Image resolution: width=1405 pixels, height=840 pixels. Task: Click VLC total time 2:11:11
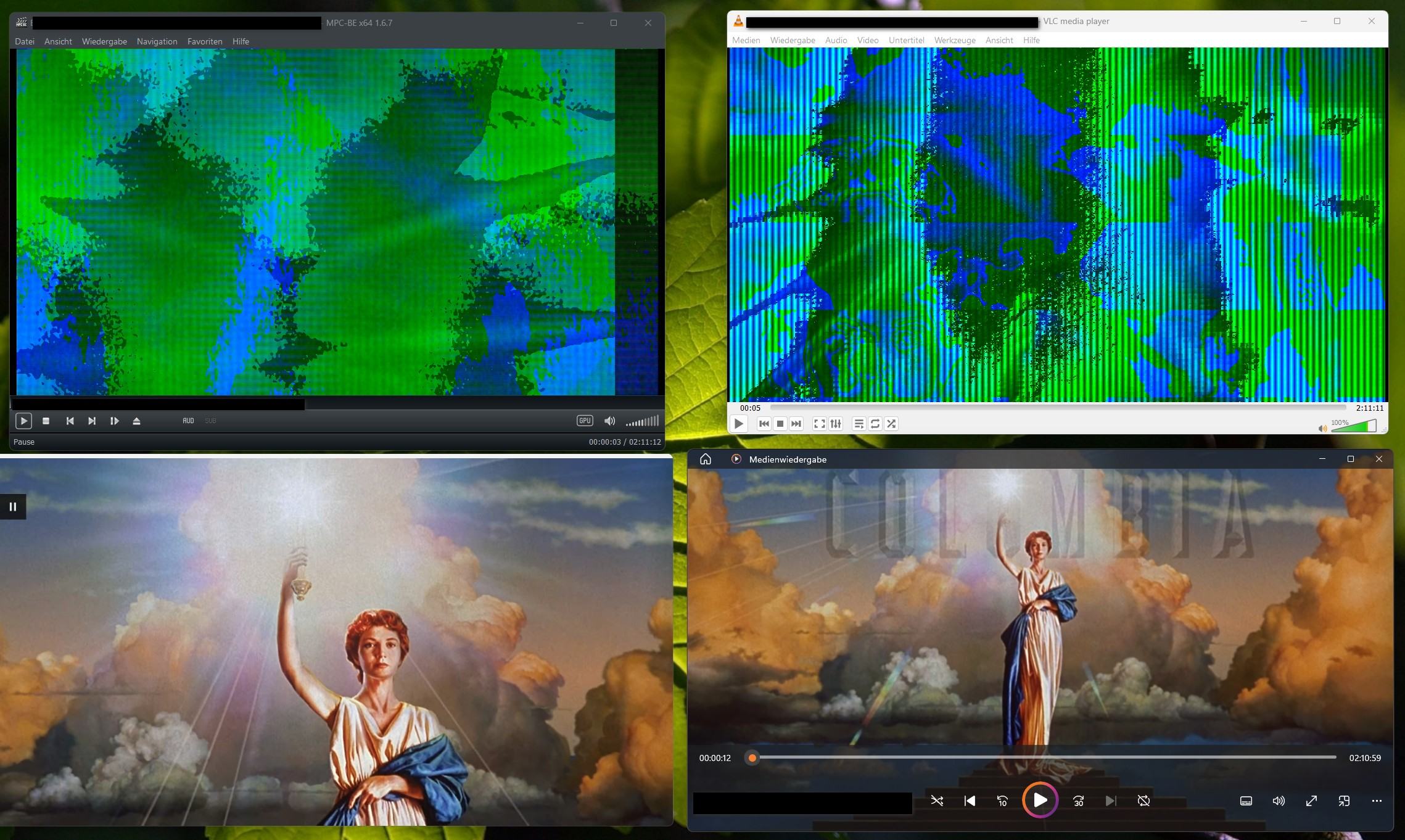point(1370,408)
